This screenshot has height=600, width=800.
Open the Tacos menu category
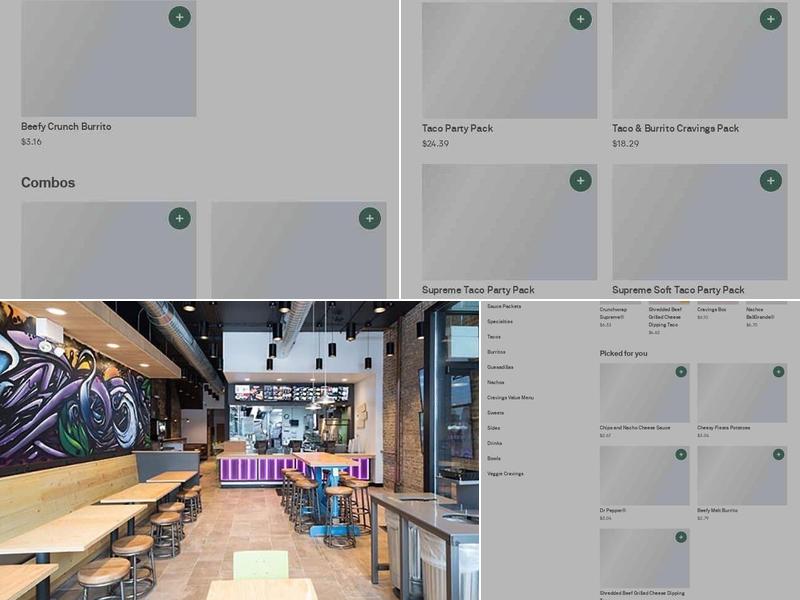(494, 337)
